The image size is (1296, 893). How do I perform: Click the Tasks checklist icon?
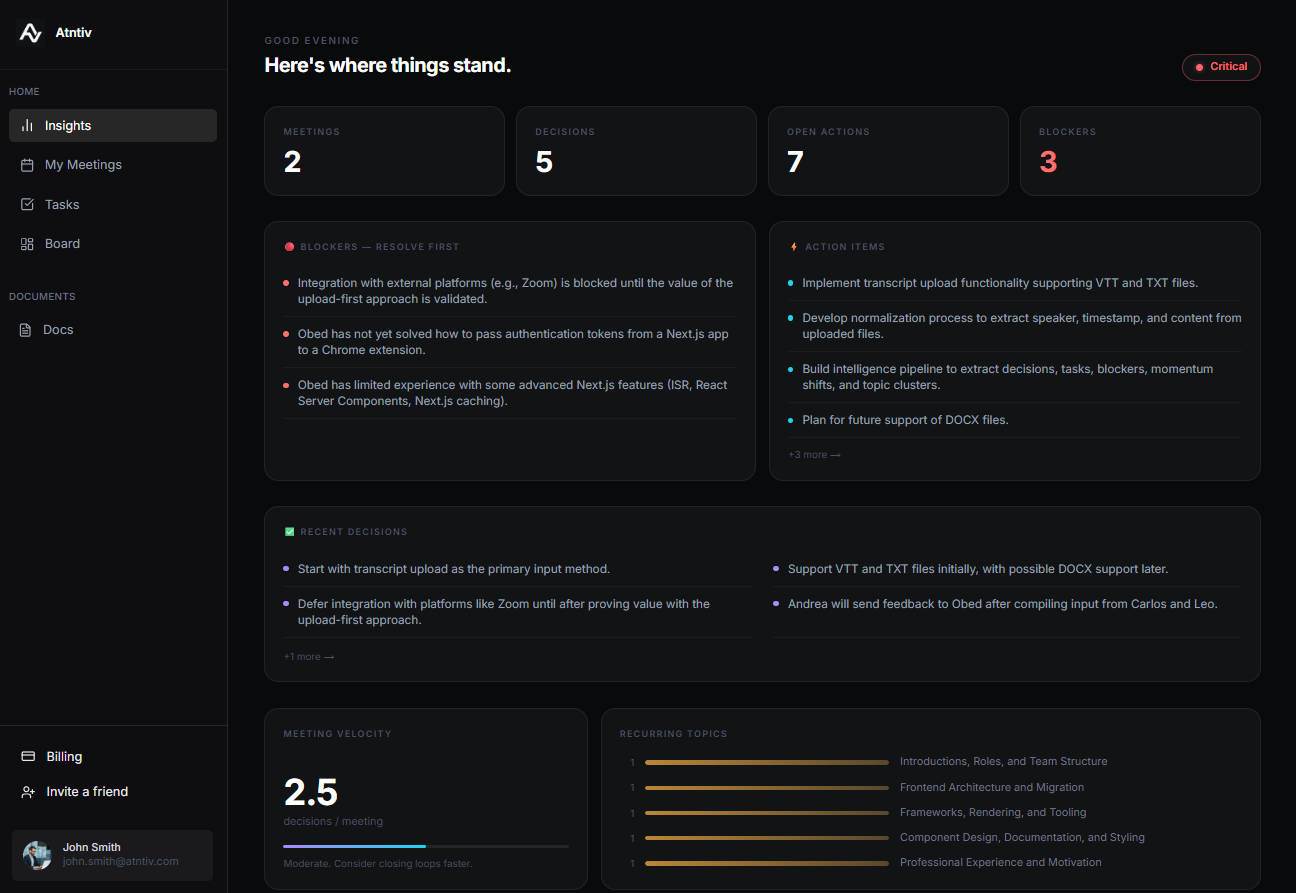click(29, 204)
